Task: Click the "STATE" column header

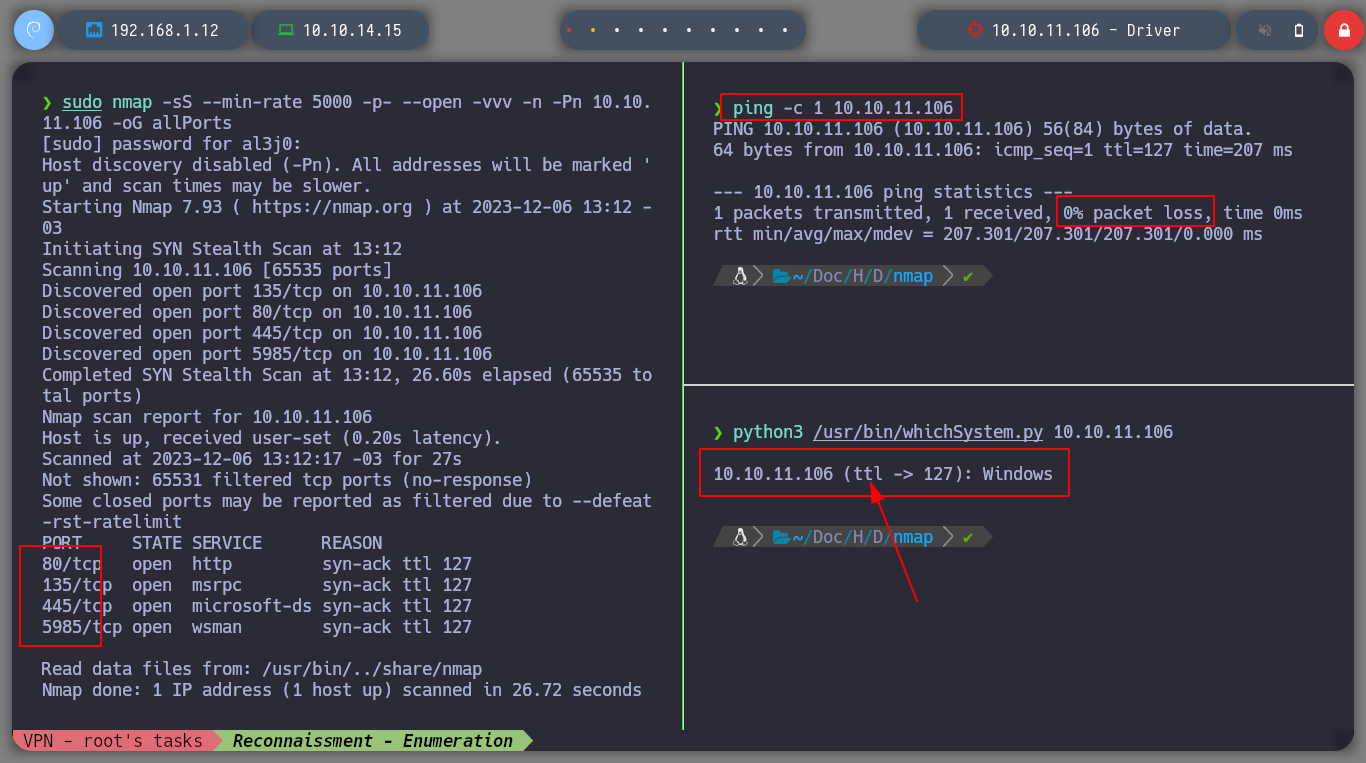Action: pyautogui.click(x=157, y=543)
